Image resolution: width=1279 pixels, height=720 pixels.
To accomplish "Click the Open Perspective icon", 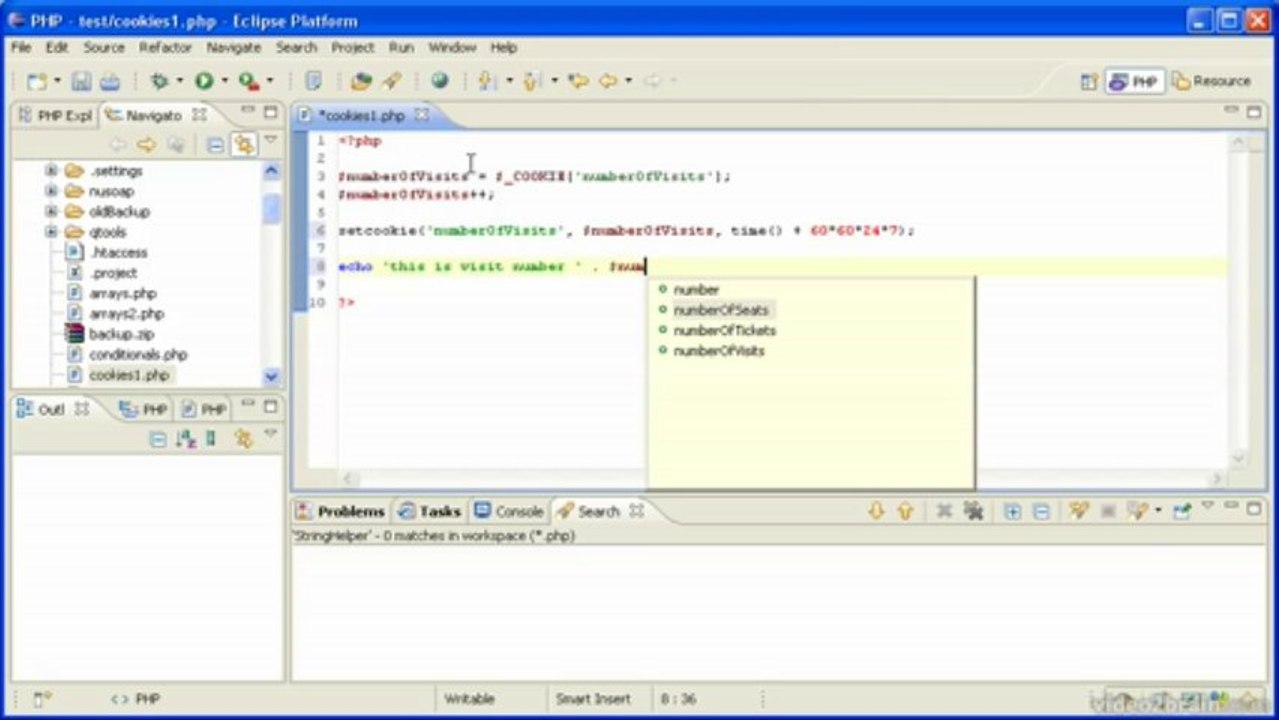I will tap(1089, 82).
